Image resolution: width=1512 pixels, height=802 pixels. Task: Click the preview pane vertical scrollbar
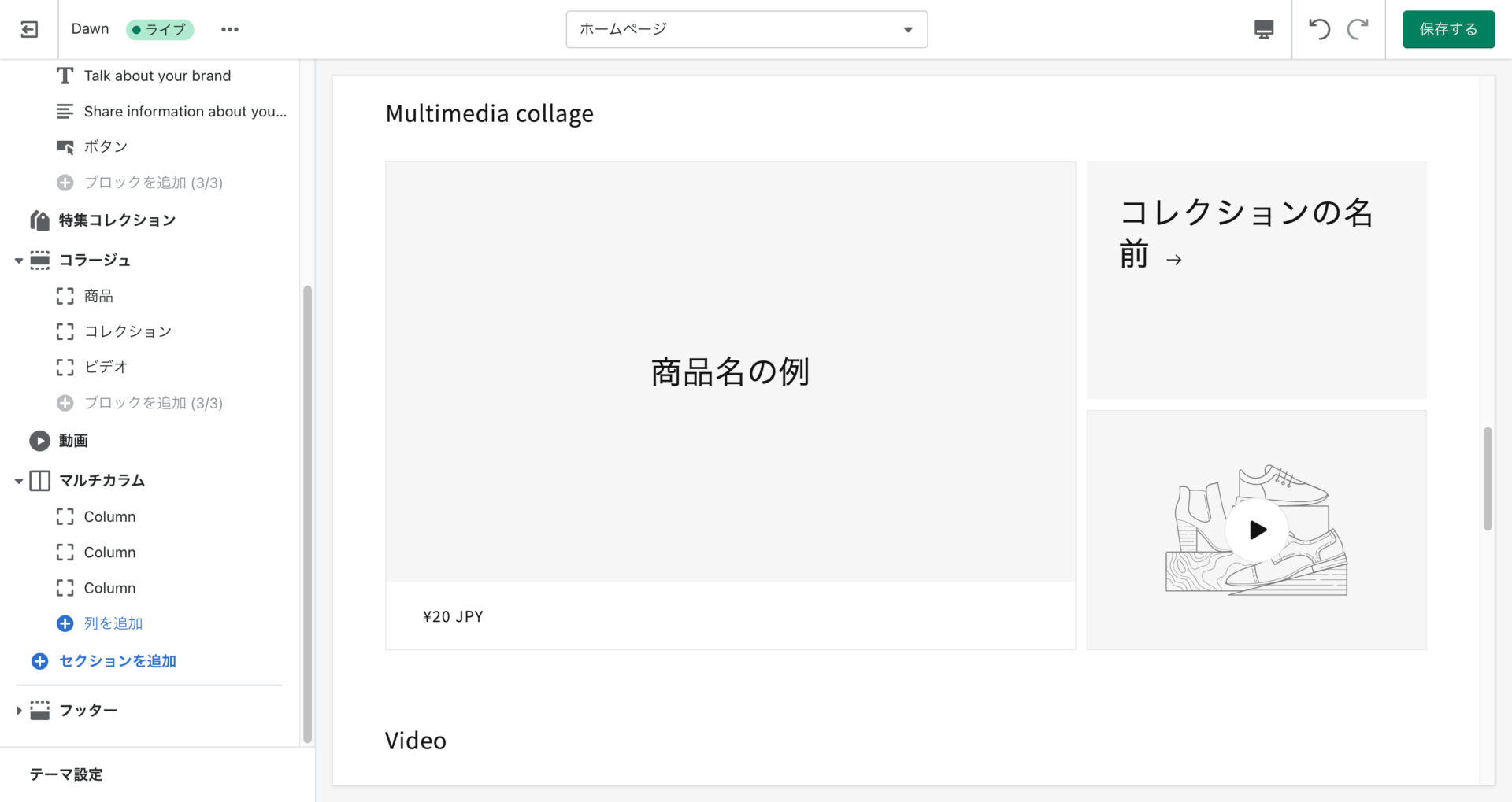(1488, 479)
